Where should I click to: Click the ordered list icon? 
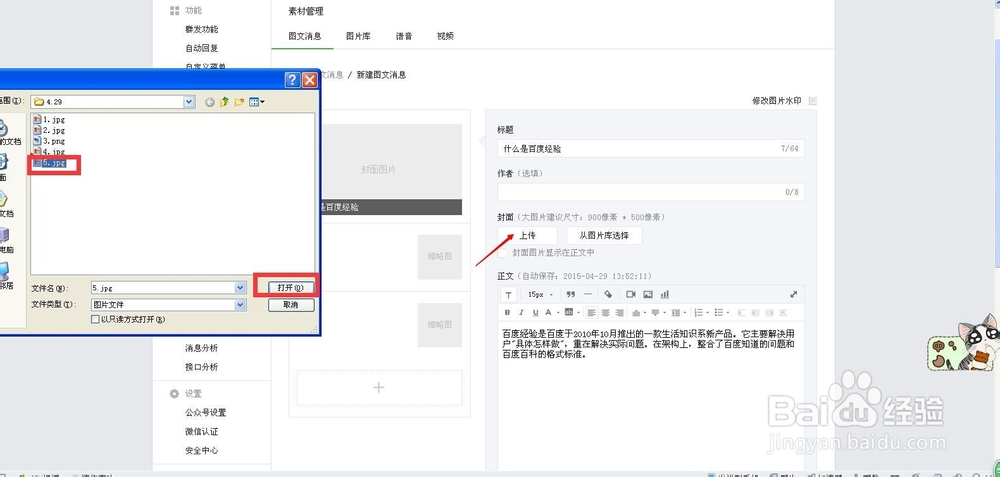[698, 312]
